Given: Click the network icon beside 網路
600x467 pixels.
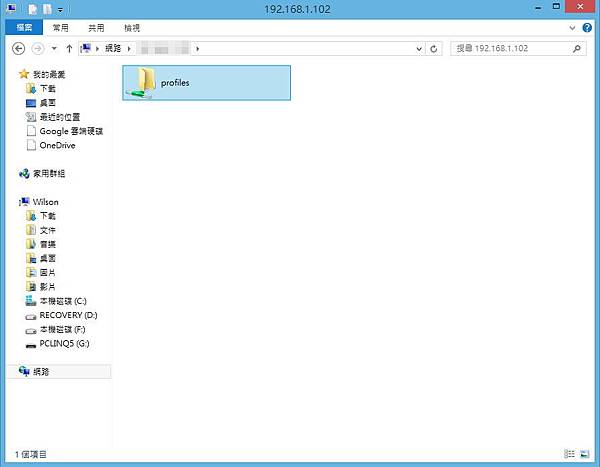Looking at the screenshot, I should click(x=24, y=371).
